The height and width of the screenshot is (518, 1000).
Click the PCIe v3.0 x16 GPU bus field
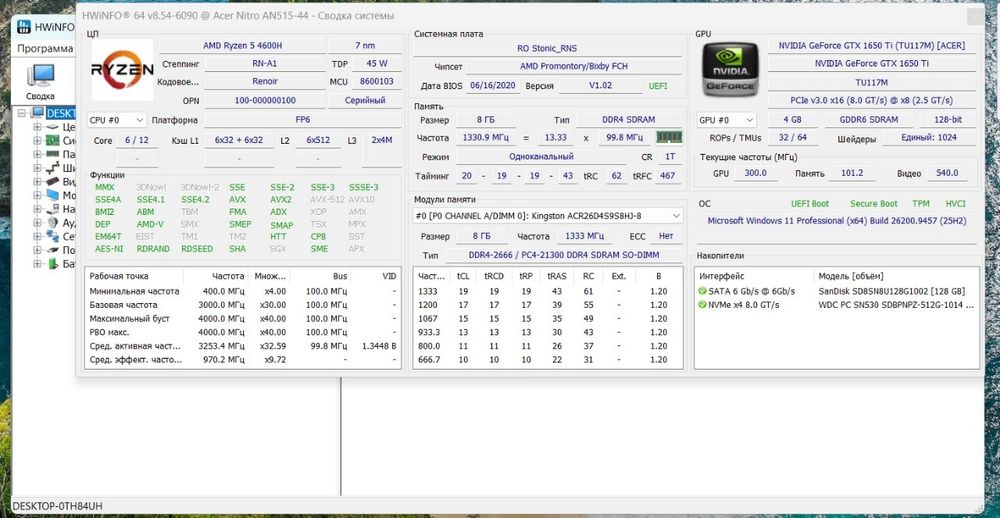click(871, 101)
